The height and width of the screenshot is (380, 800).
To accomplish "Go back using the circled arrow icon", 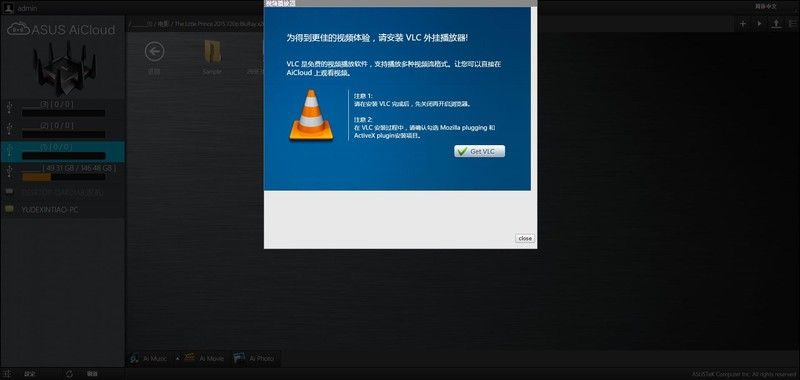I will [154, 52].
